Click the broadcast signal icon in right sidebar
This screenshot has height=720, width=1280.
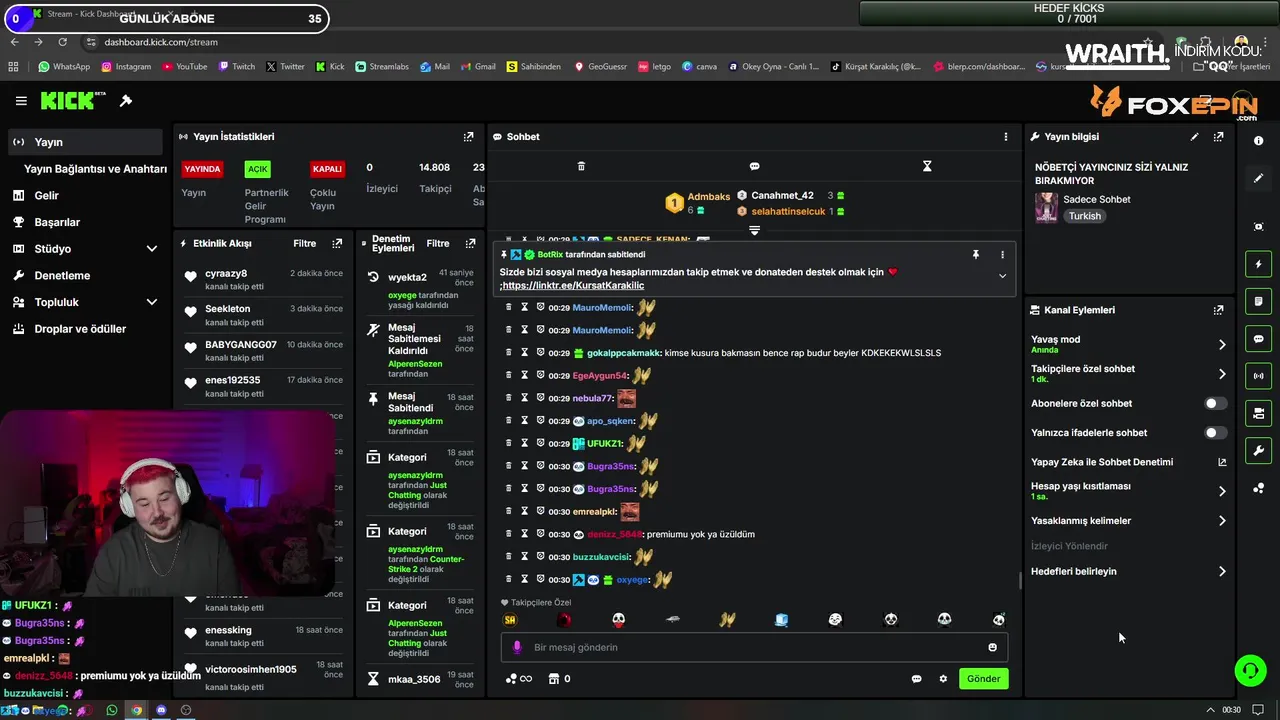(1258, 376)
